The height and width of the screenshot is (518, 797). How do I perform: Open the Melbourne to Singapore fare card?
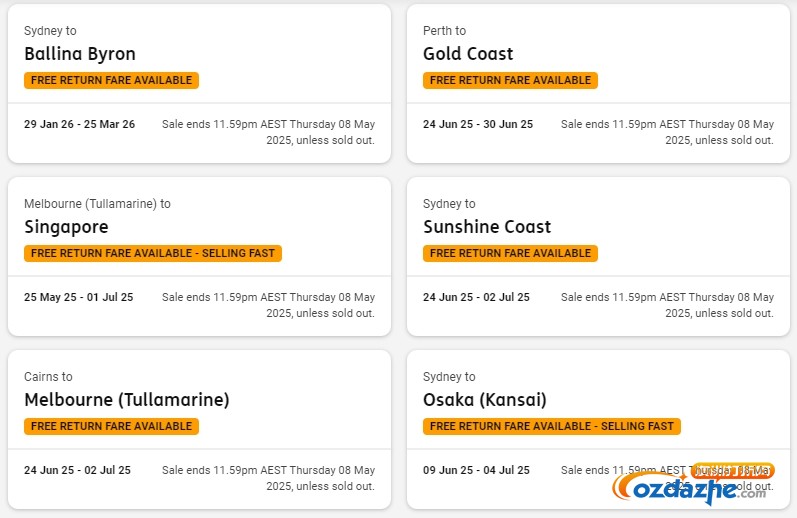click(199, 257)
